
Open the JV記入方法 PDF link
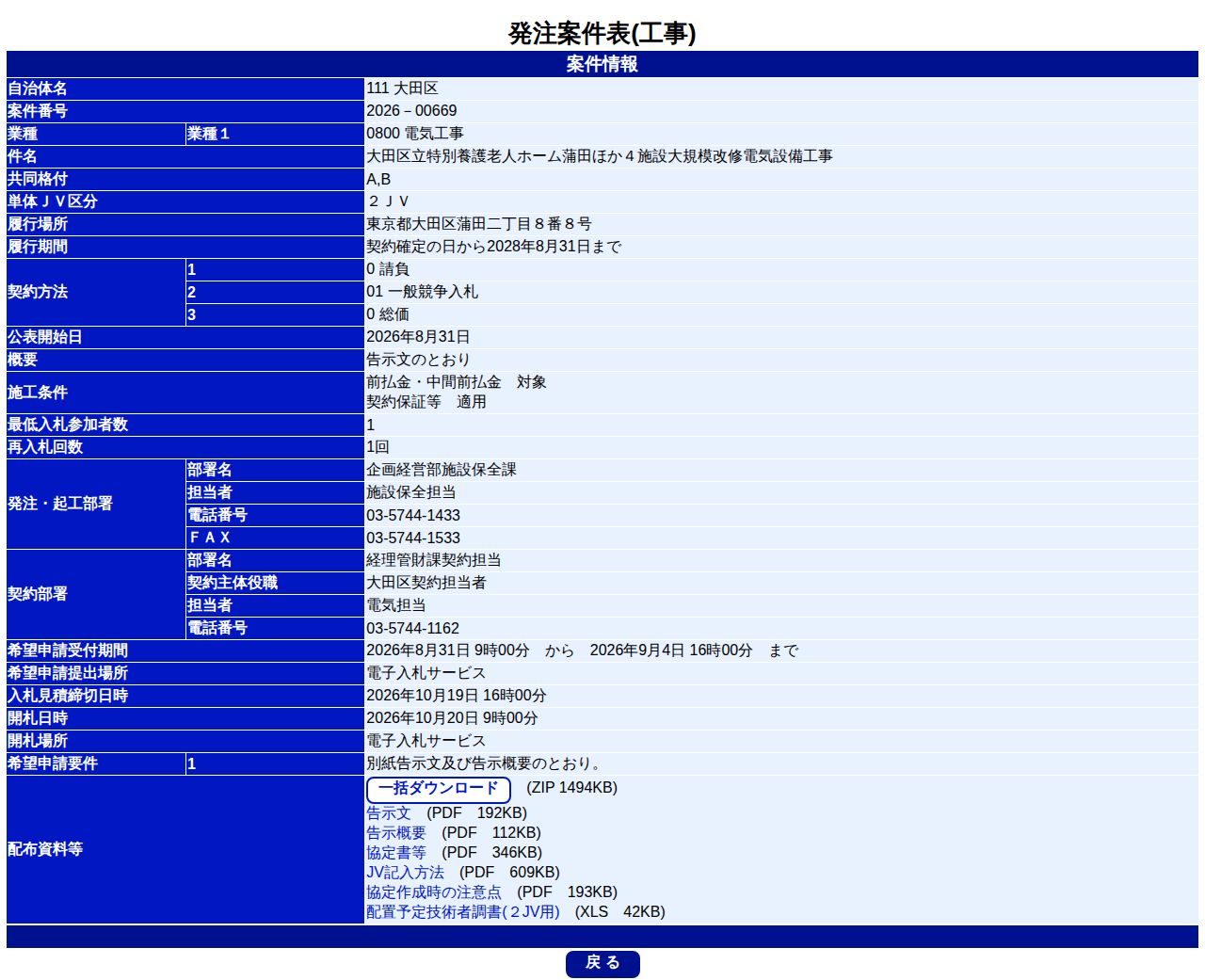[405, 873]
